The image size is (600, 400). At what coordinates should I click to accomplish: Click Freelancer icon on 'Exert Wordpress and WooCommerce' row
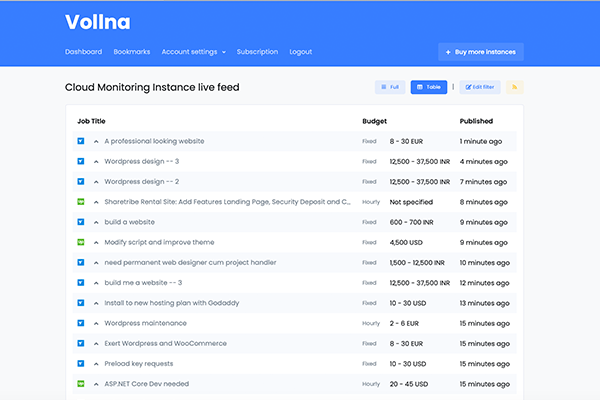click(x=81, y=343)
